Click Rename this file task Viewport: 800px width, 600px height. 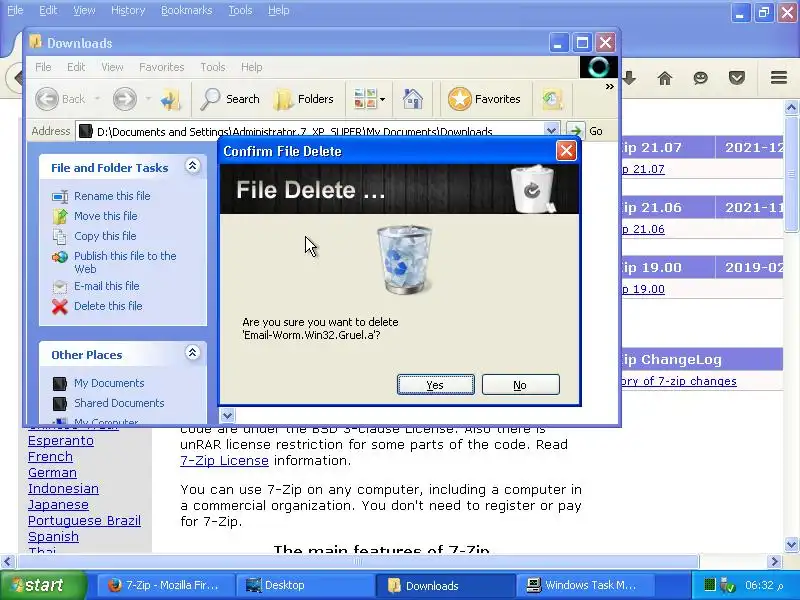coord(112,196)
